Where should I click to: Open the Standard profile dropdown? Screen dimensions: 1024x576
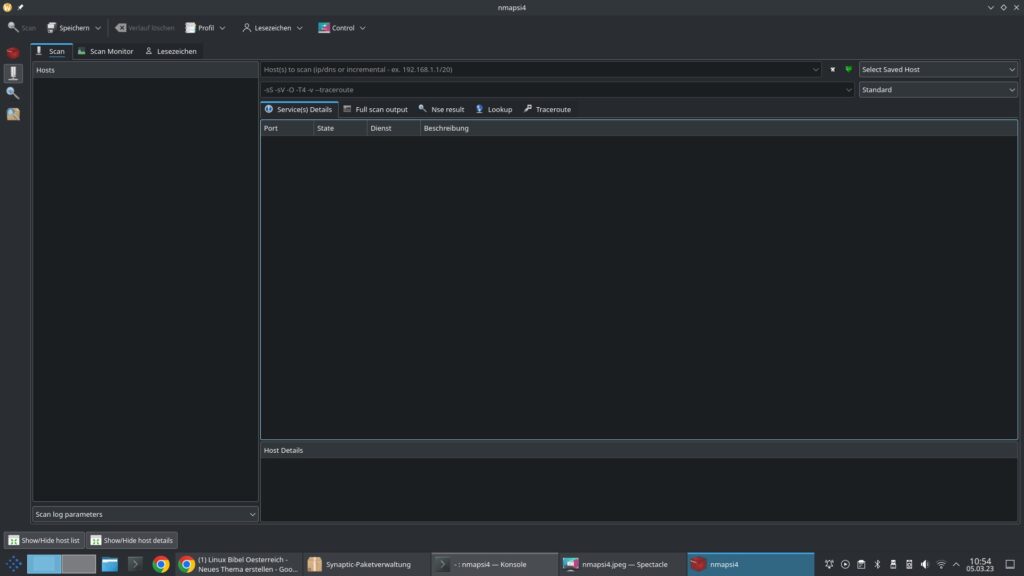point(938,89)
